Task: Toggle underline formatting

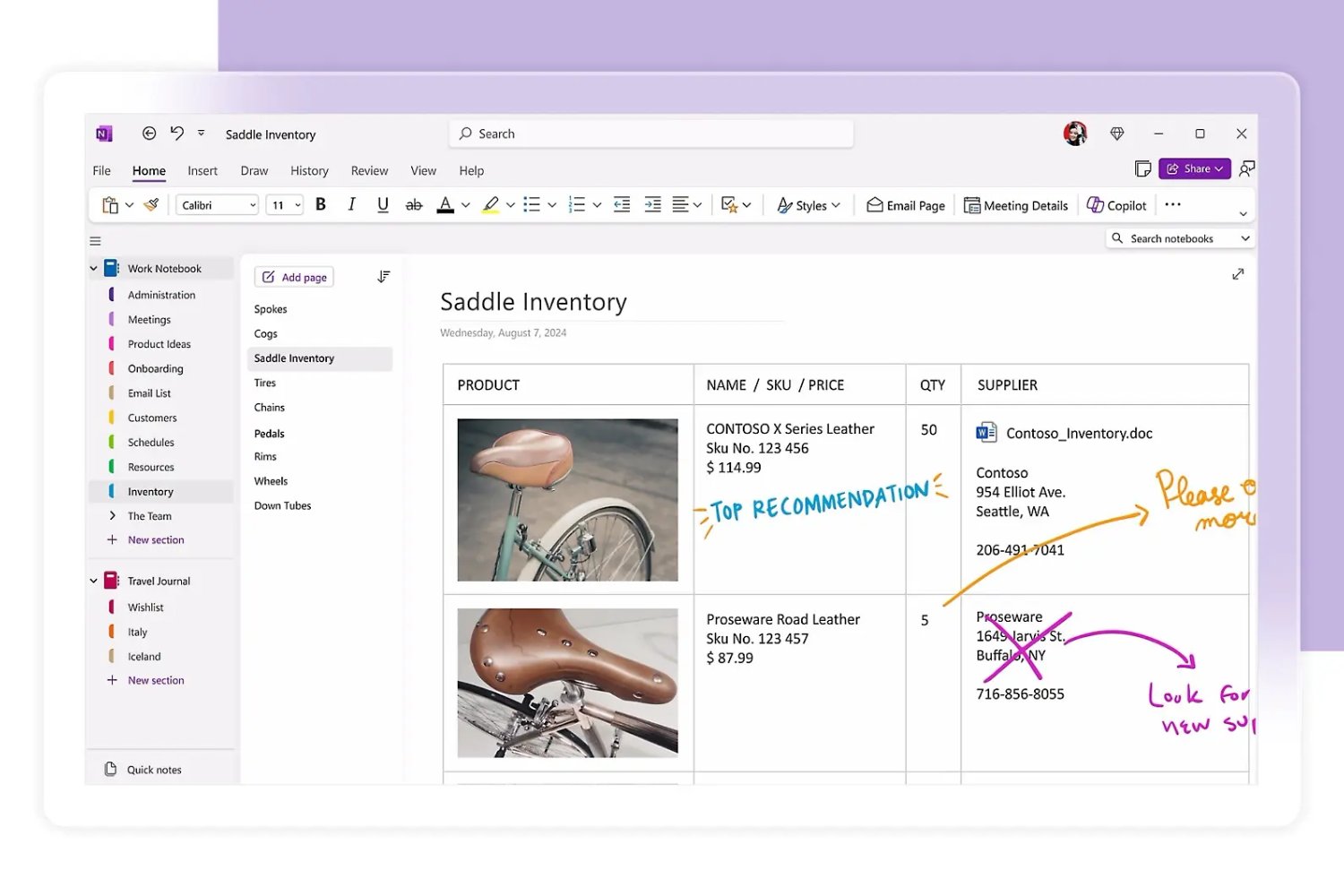Action: click(383, 205)
